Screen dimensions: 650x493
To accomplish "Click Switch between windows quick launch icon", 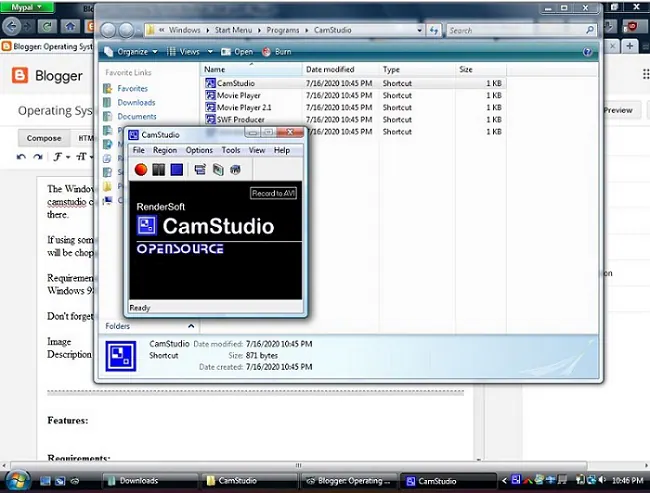I will pyautogui.click(x=60, y=481).
